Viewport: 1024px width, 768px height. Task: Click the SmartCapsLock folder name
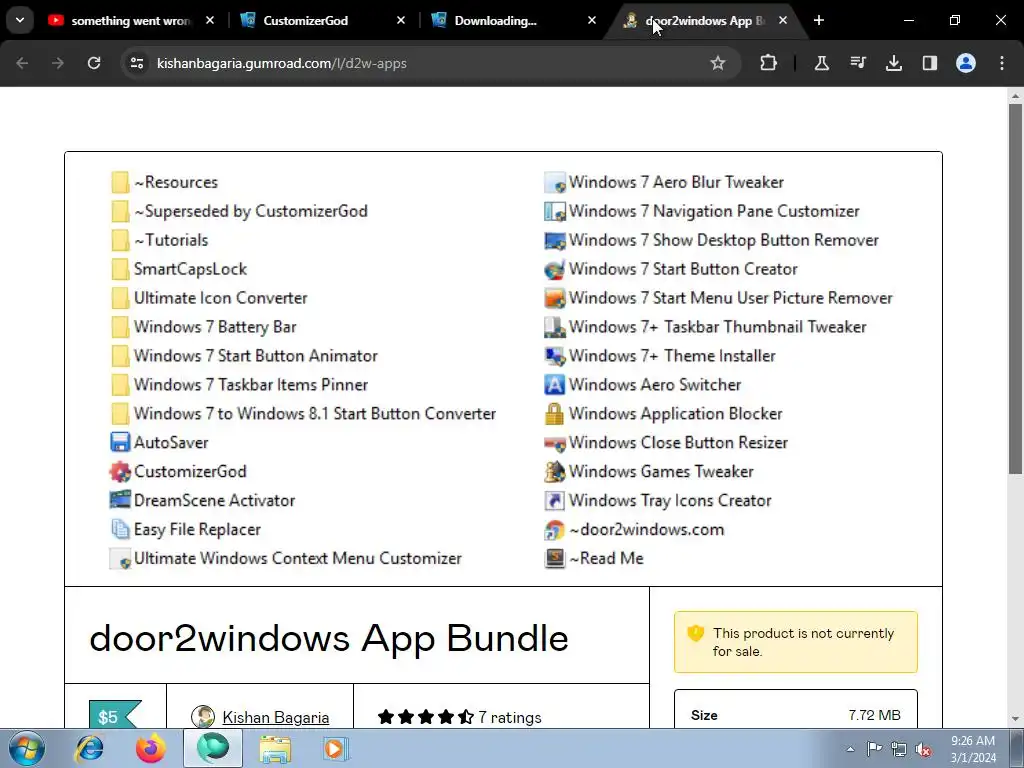tap(191, 269)
